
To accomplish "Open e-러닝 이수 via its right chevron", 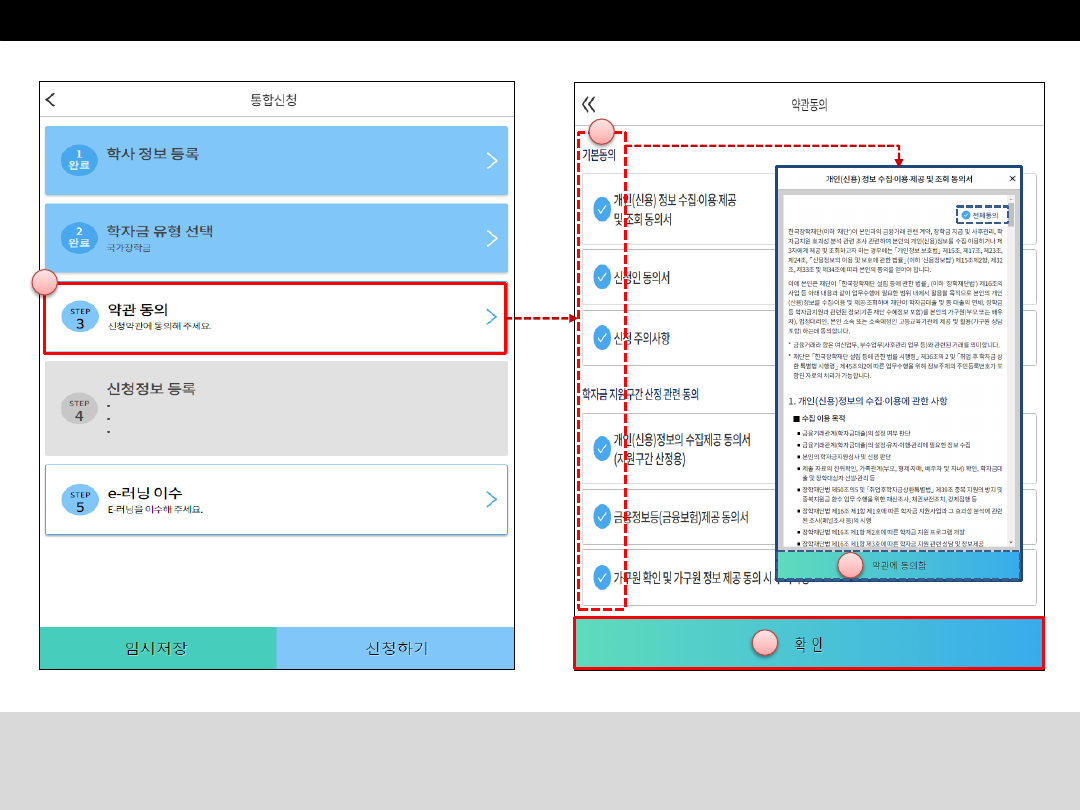I will [491, 499].
